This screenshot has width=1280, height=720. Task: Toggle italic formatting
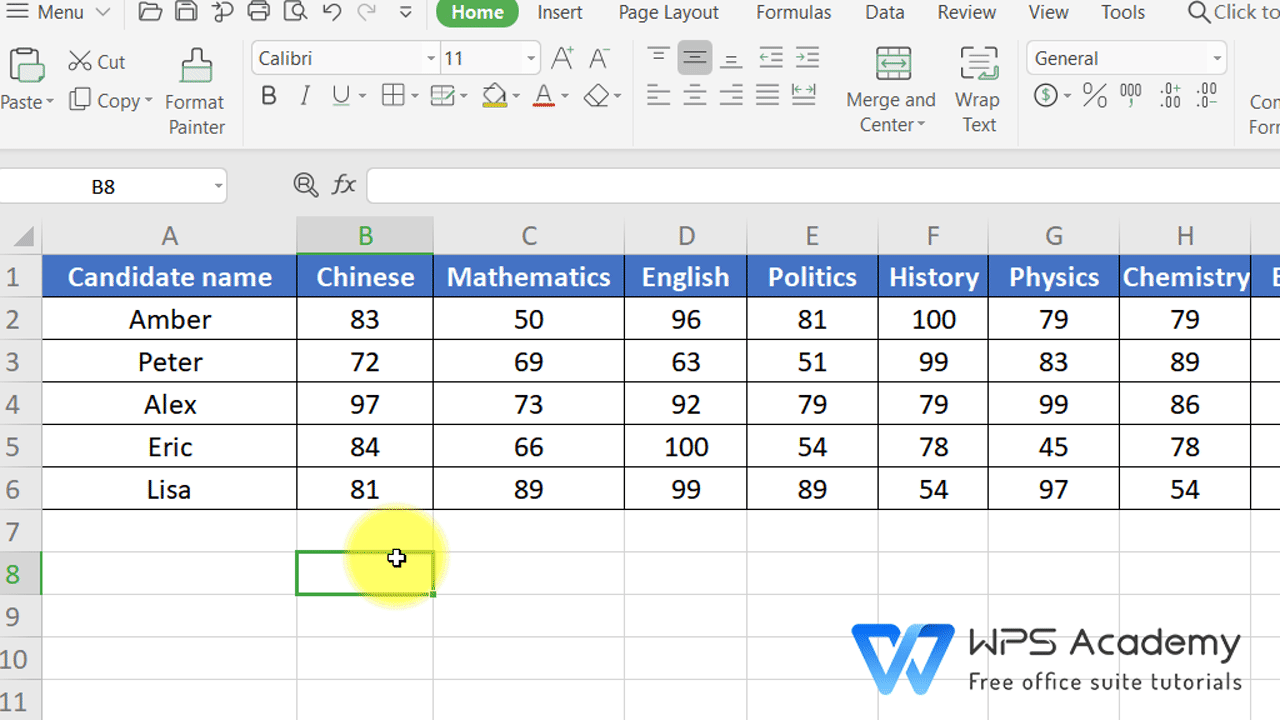coord(305,96)
